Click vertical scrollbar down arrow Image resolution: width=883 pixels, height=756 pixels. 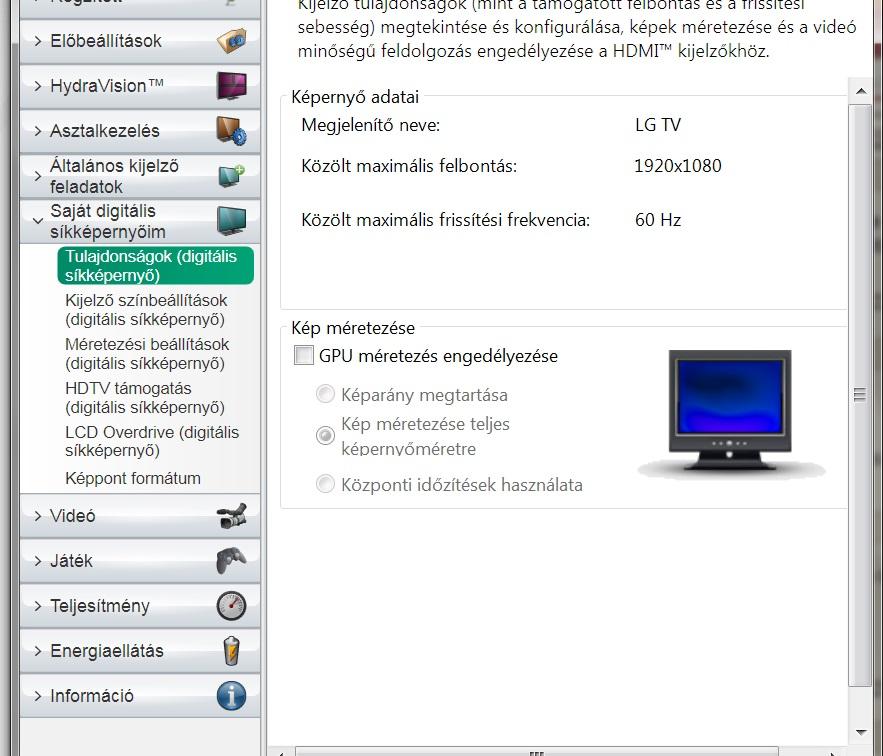tap(860, 732)
